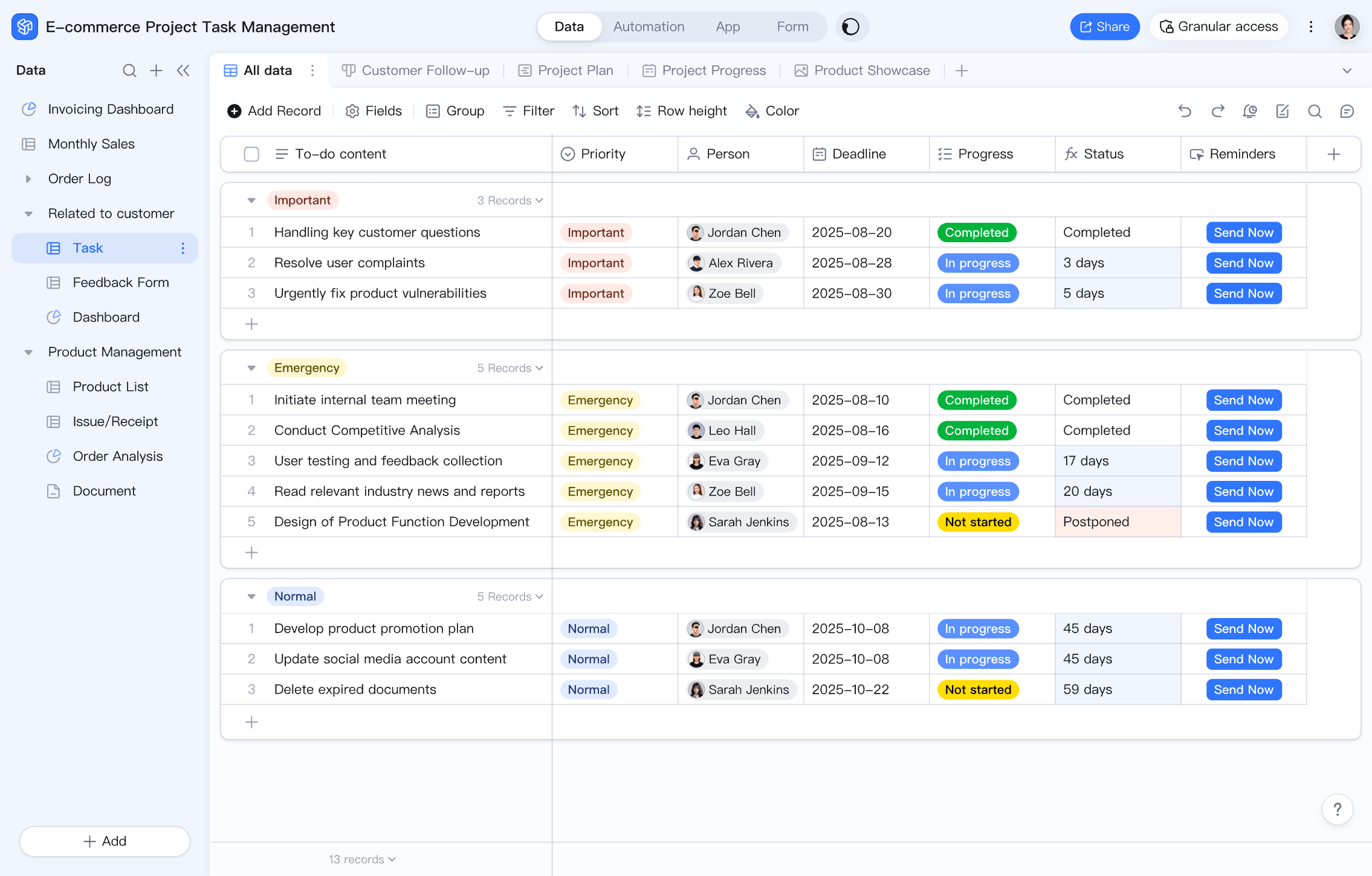
Task: Click the search icon in the Data sidebar
Action: pos(129,71)
